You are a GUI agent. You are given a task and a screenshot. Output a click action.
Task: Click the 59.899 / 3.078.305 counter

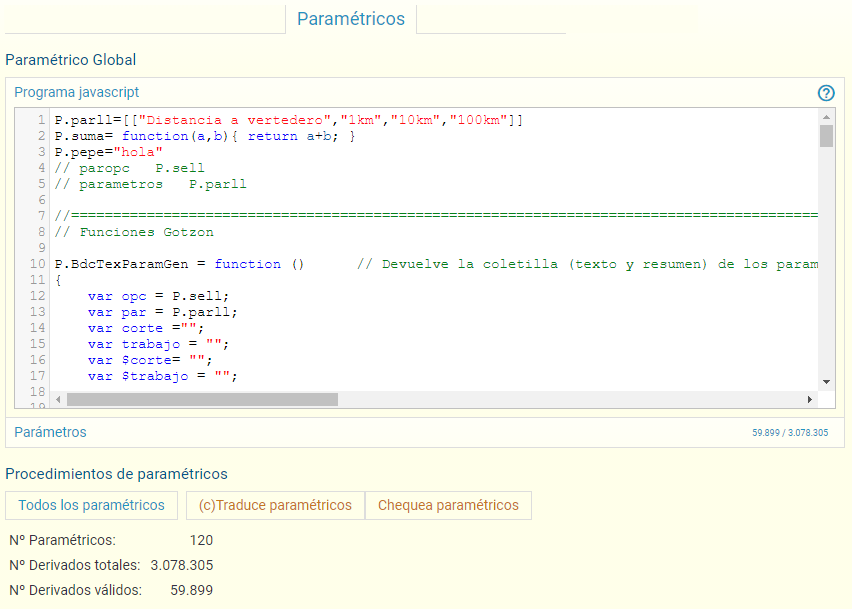[x=791, y=433]
